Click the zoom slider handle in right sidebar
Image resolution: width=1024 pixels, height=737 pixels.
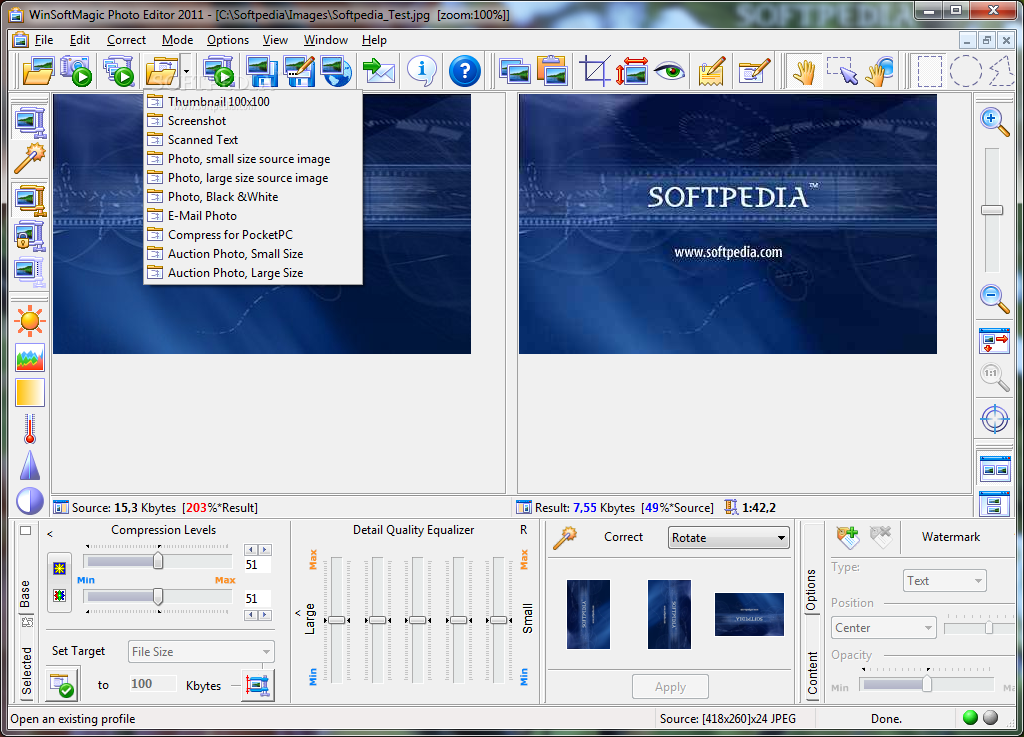coord(992,210)
